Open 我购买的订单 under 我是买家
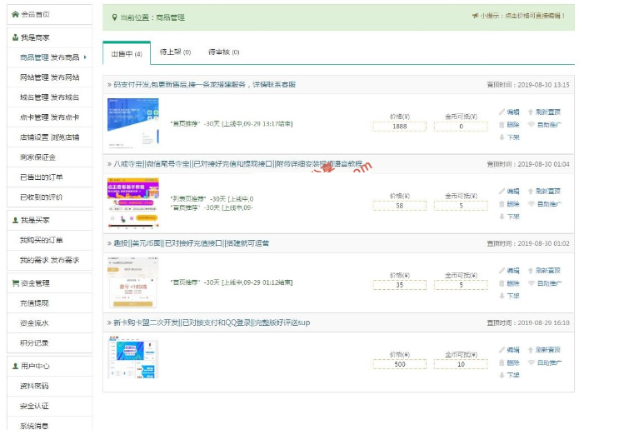The height and width of the screenshot is (440, 627). pyautogui.click(x=40, y=240)
